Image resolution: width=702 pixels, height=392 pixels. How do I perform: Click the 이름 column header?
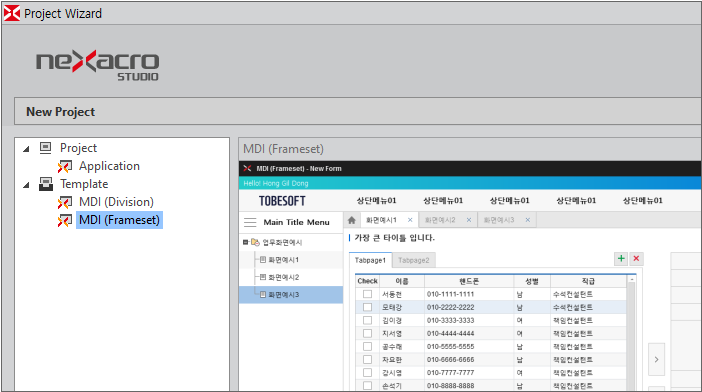[x=402, y=281]
